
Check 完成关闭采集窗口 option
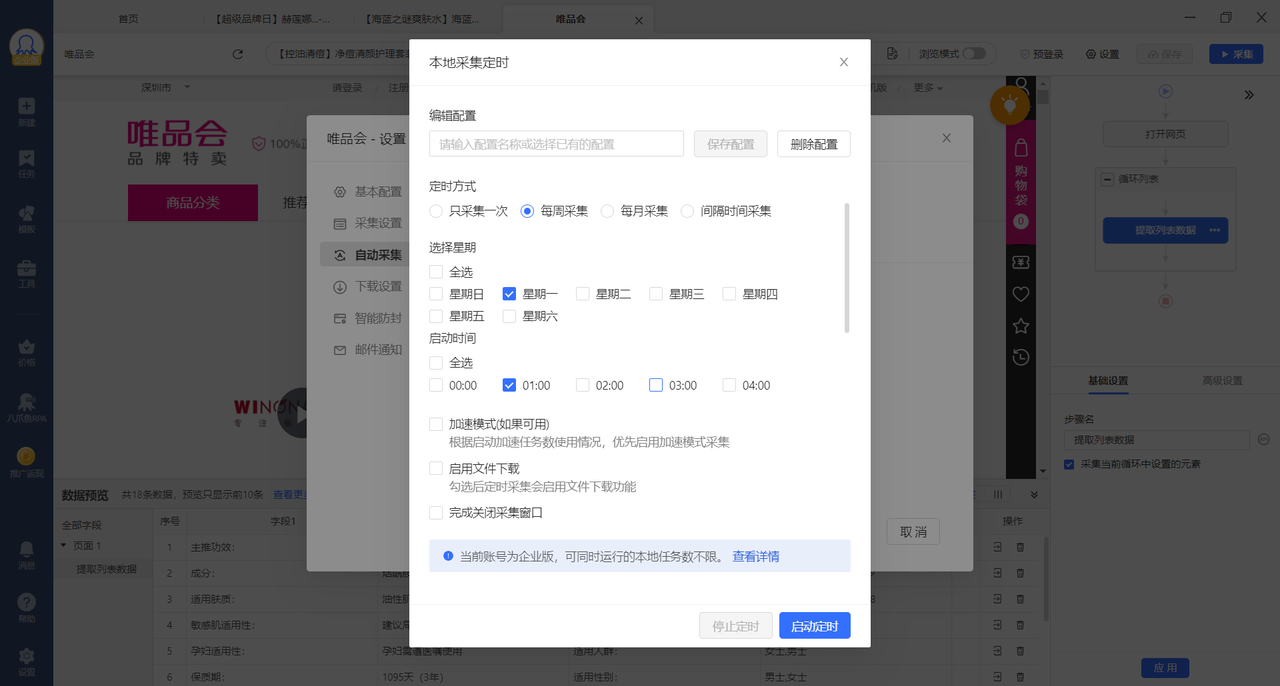click(436, 513)
